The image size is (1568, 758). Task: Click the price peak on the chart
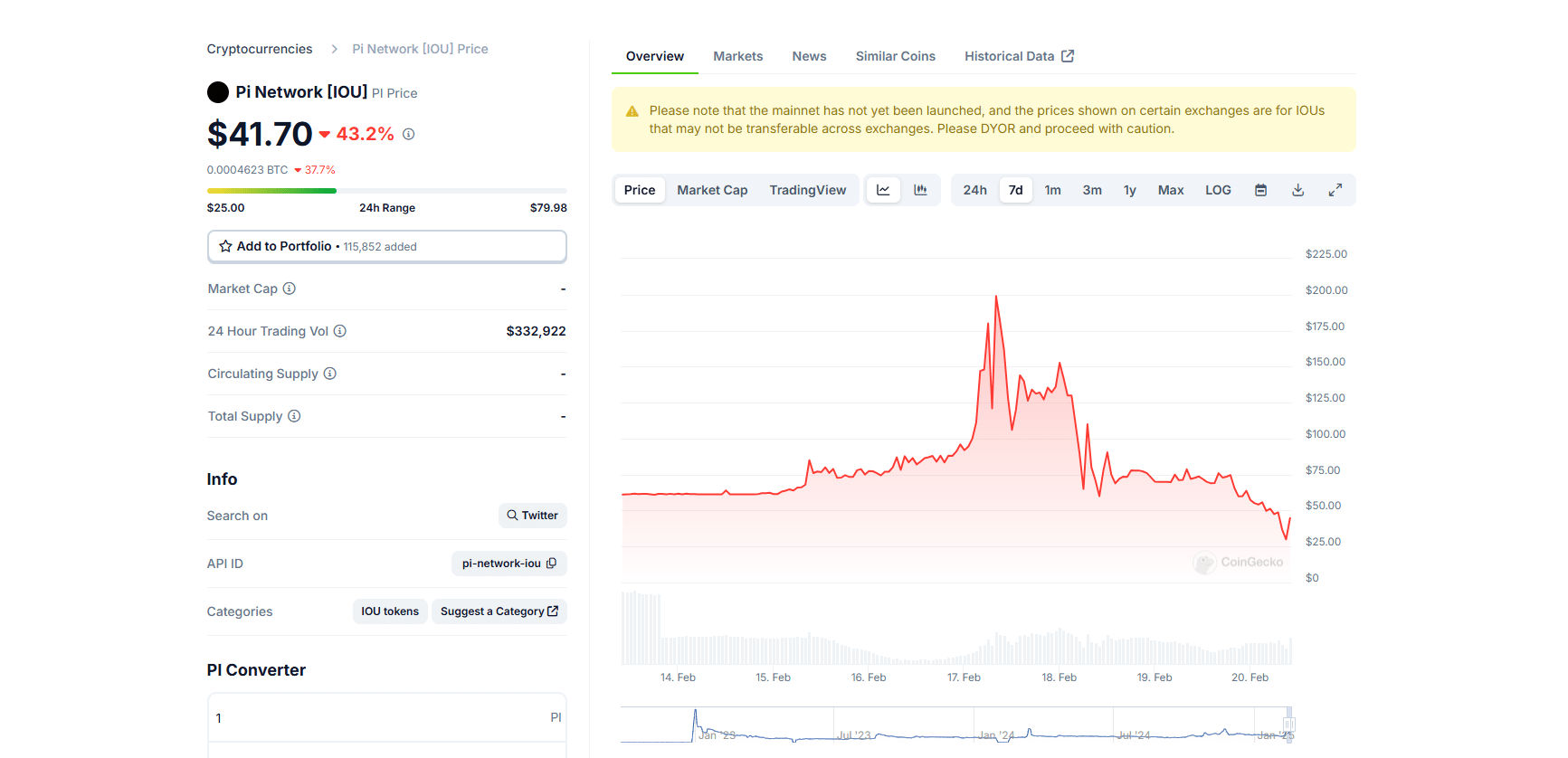coord(996,297)
